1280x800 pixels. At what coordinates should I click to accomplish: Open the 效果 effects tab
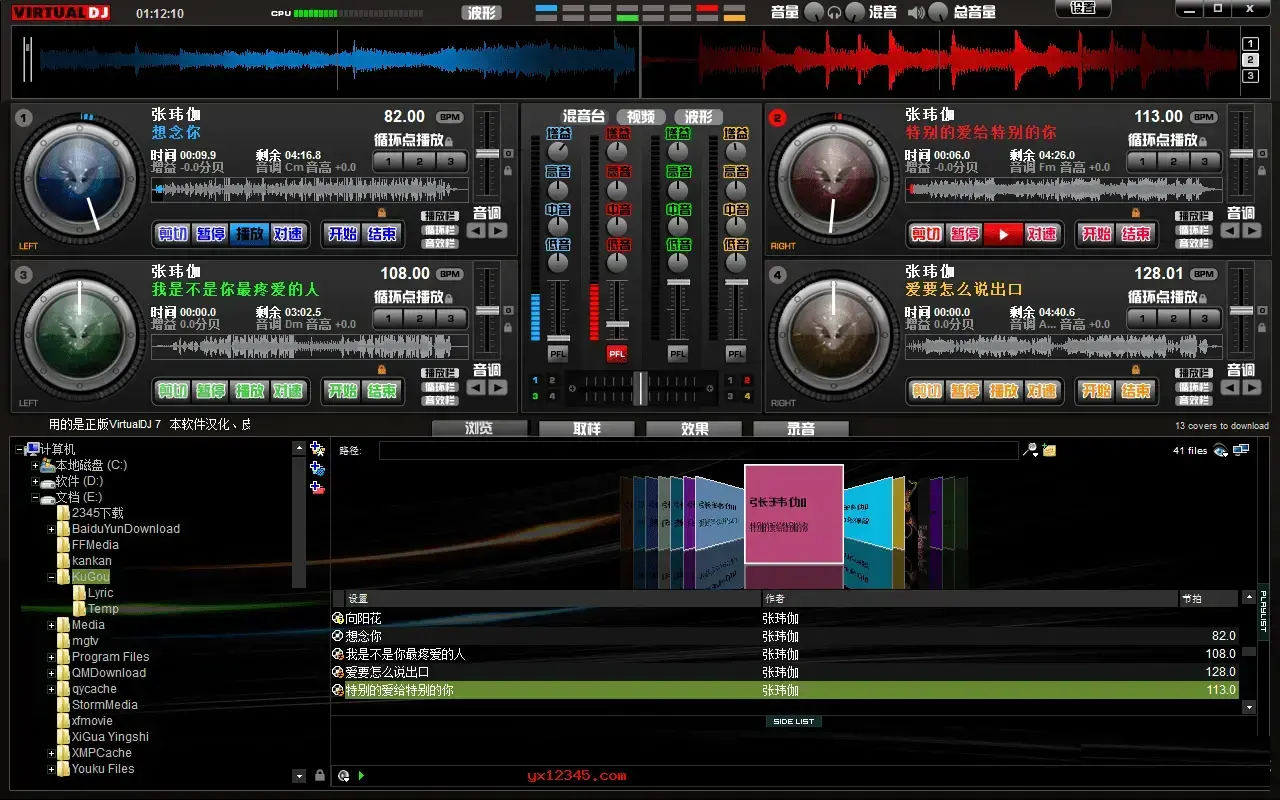click(694, 429)
